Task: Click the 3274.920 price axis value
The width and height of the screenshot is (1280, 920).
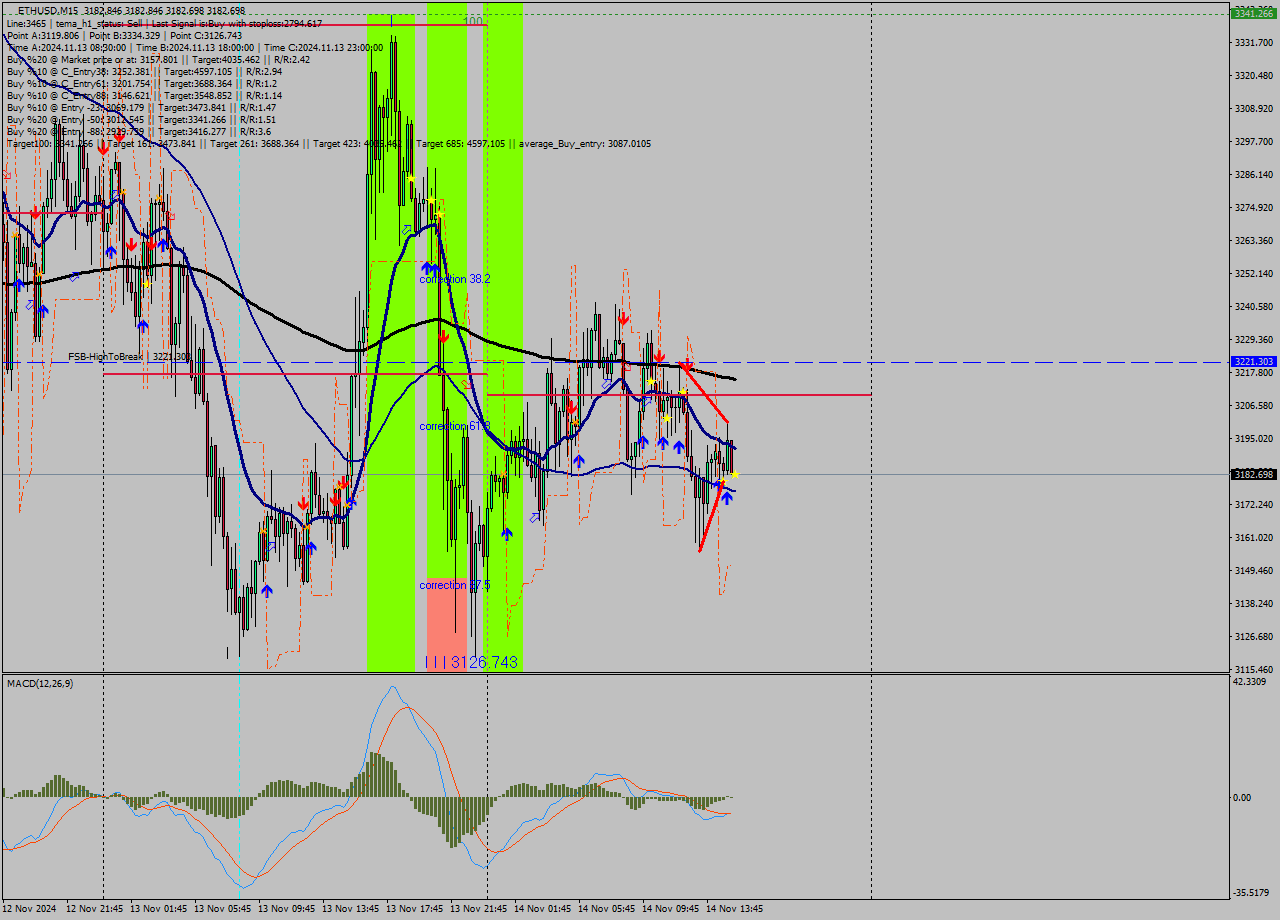Action: 1255,207
